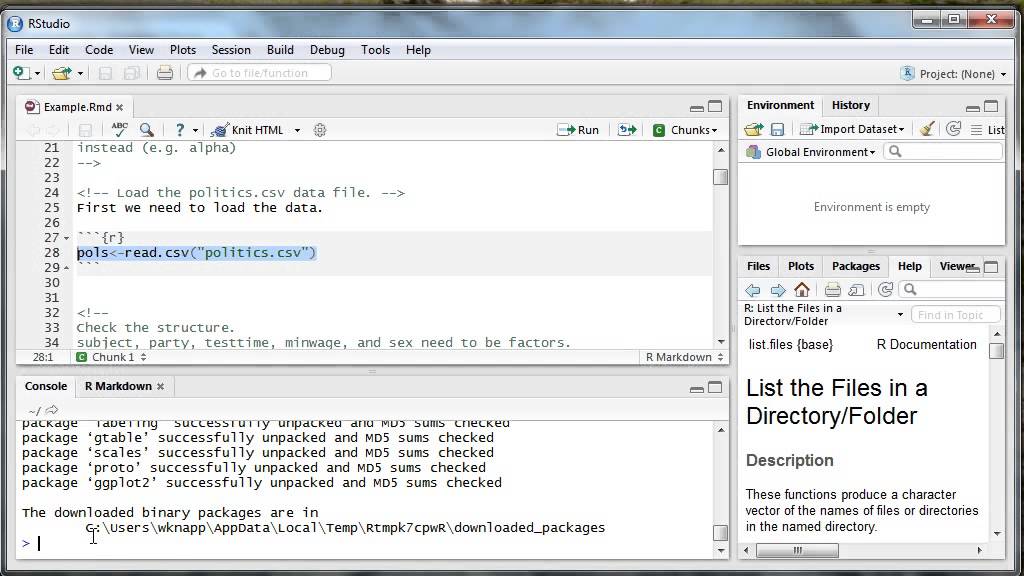1024x576 pixels.
Task: Focus the Go to file/function field
Action: tap(259, 72)
